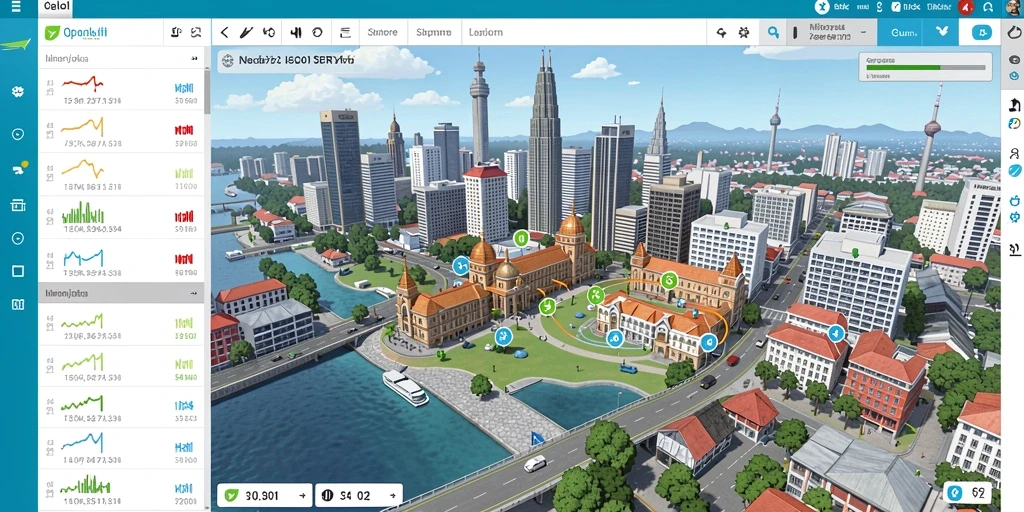Image resolution: width=1024 pixels, height=512 pixels.
Task: Click the green shield 30.901 button at bottom
Action: click(264, 495)
